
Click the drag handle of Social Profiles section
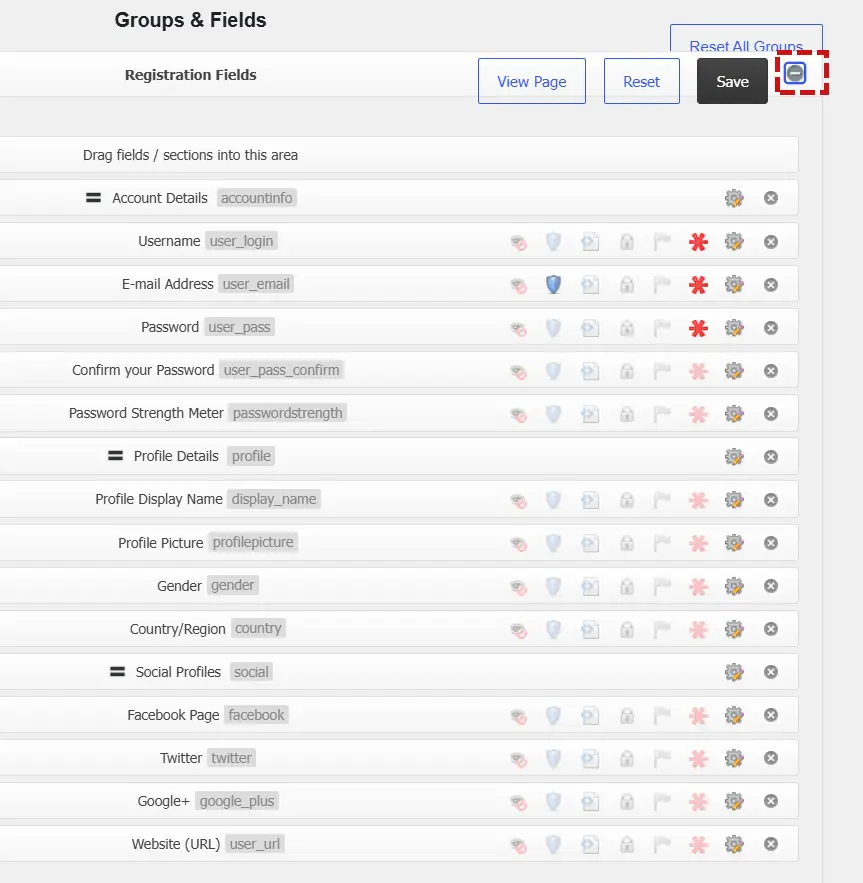tap(117, 672)
